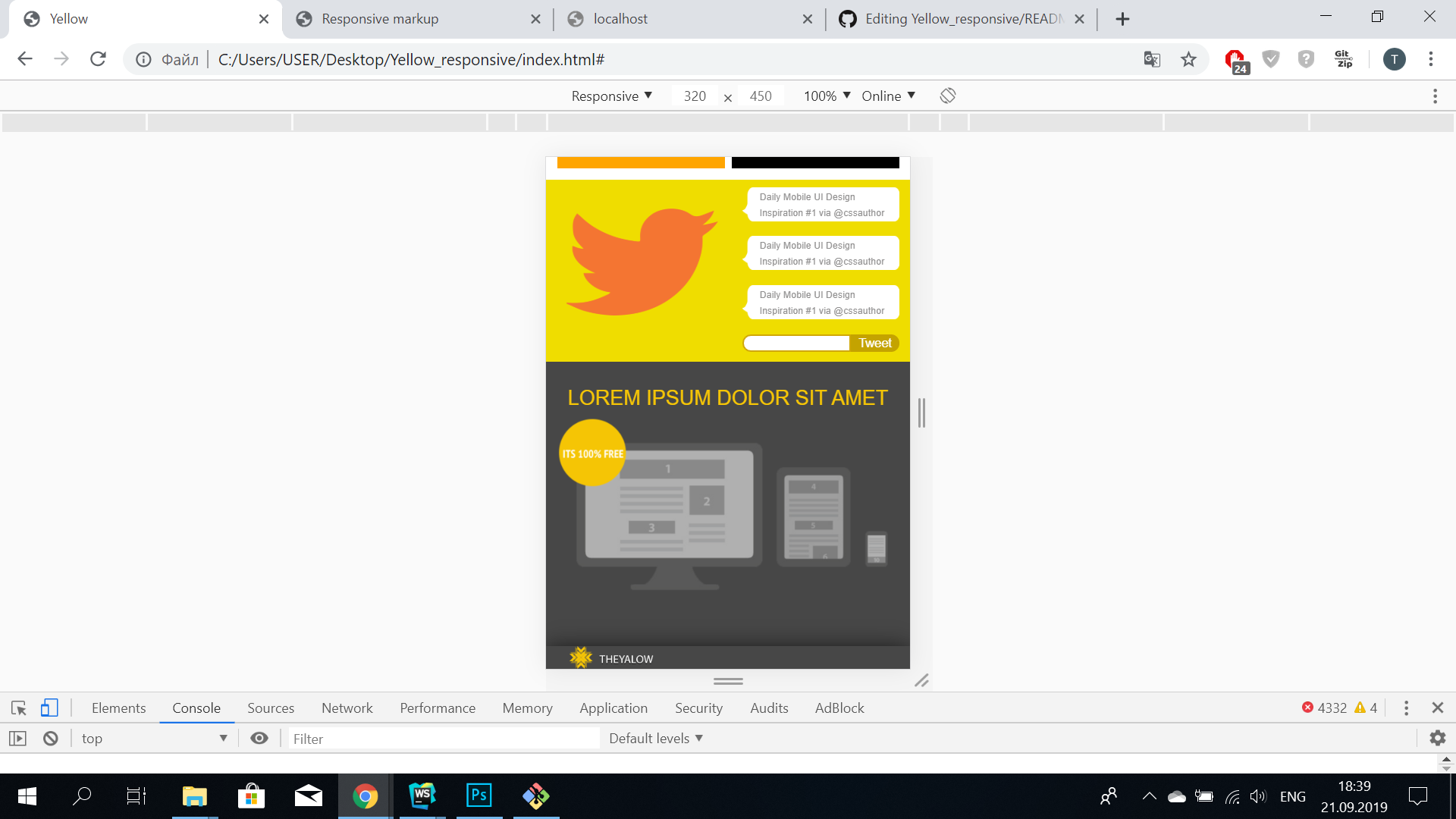Create a live expression with eye icon

259,738
